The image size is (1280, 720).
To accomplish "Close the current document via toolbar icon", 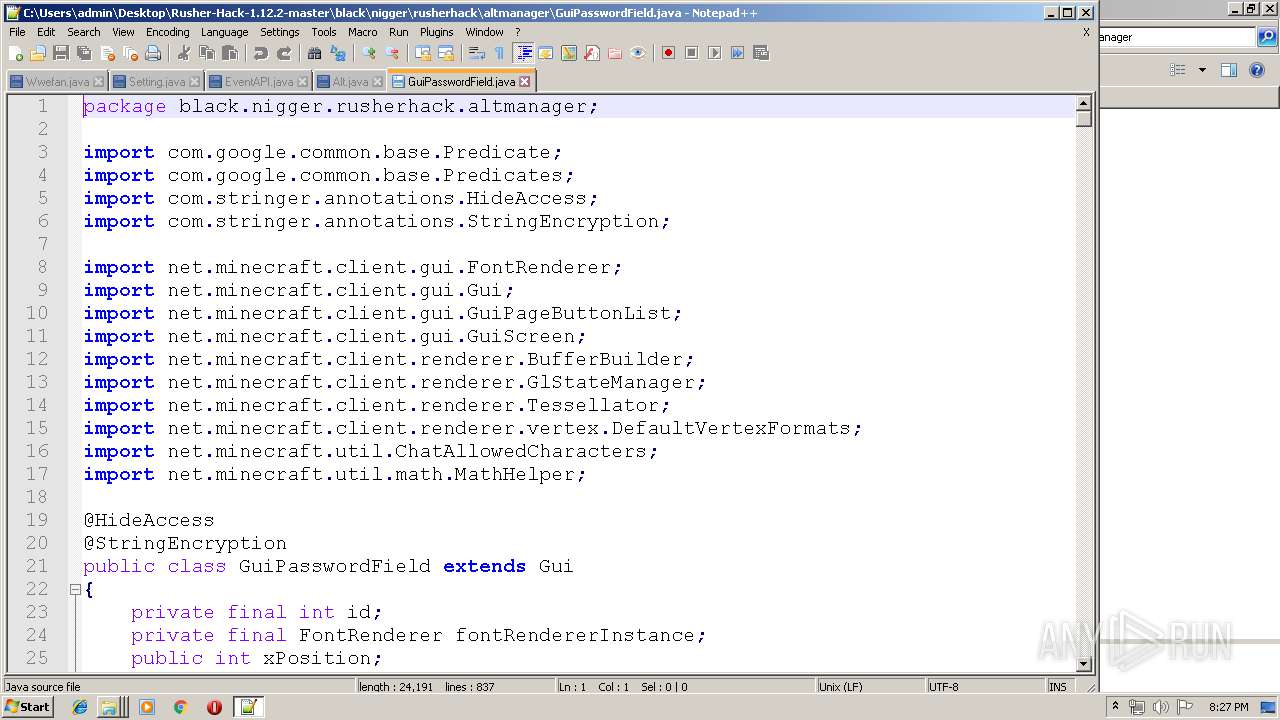I will [107, 53].
